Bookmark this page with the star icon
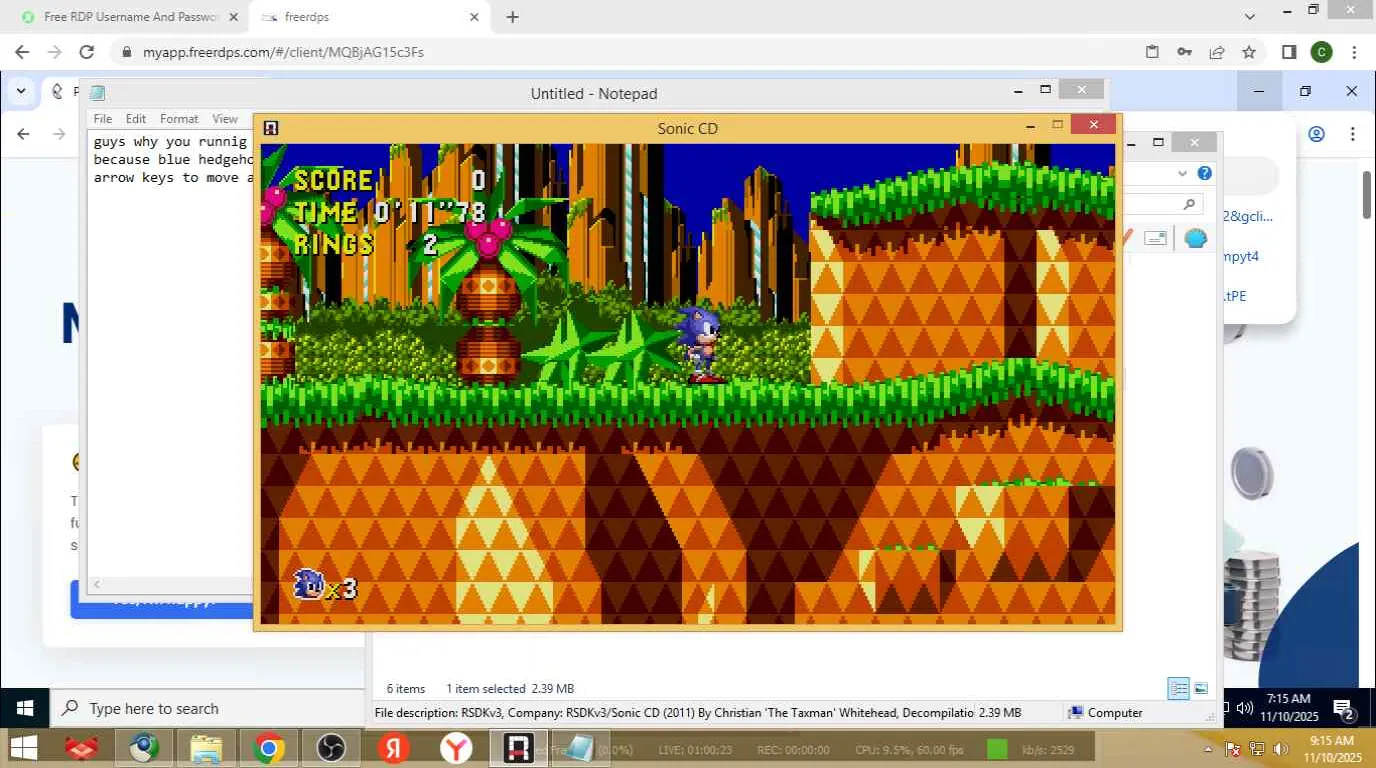 click(x=1249, y=52)
